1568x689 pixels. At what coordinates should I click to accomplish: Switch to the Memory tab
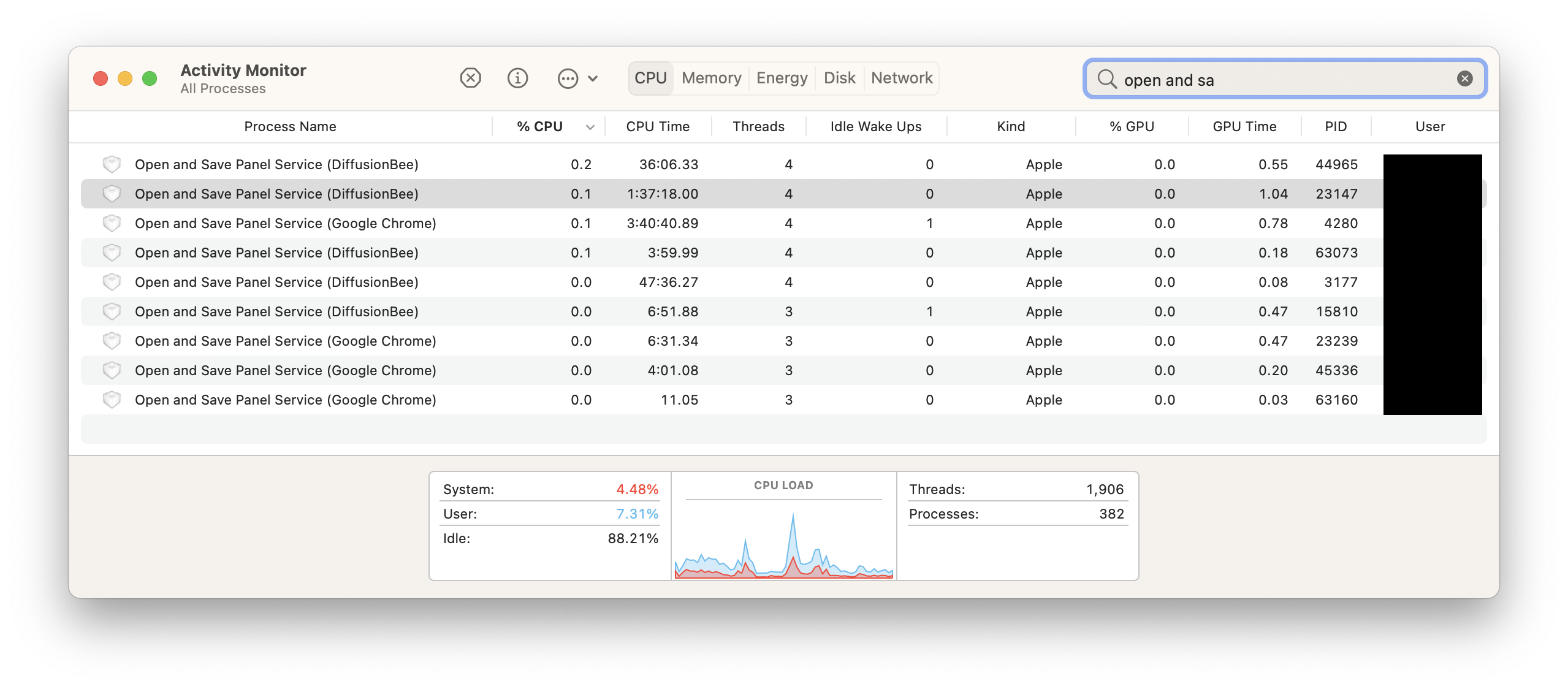click(x=710, y=78)
